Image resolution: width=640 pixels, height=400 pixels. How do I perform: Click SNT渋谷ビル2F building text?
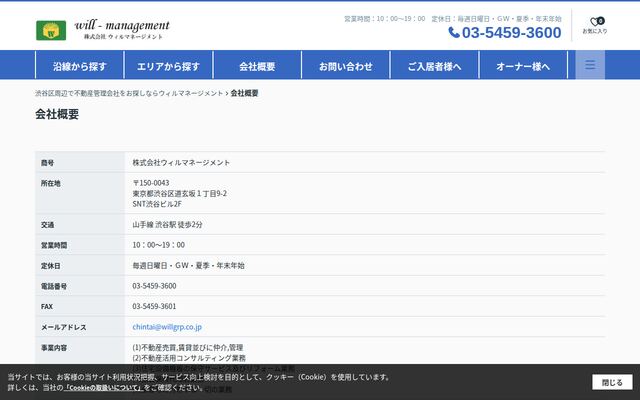(157, 204)
